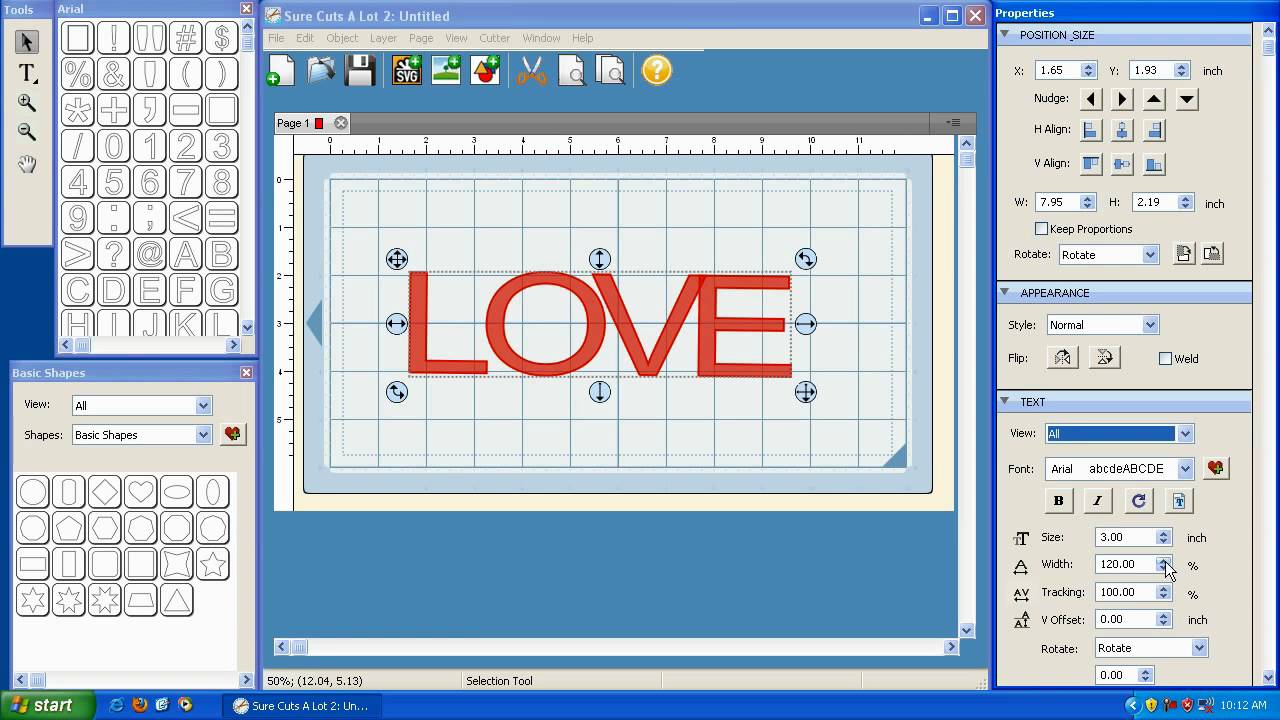Select the heart shape in Basic Shapes
Viewport: 1280px width, 720px height.
click(x=141, y=492)
